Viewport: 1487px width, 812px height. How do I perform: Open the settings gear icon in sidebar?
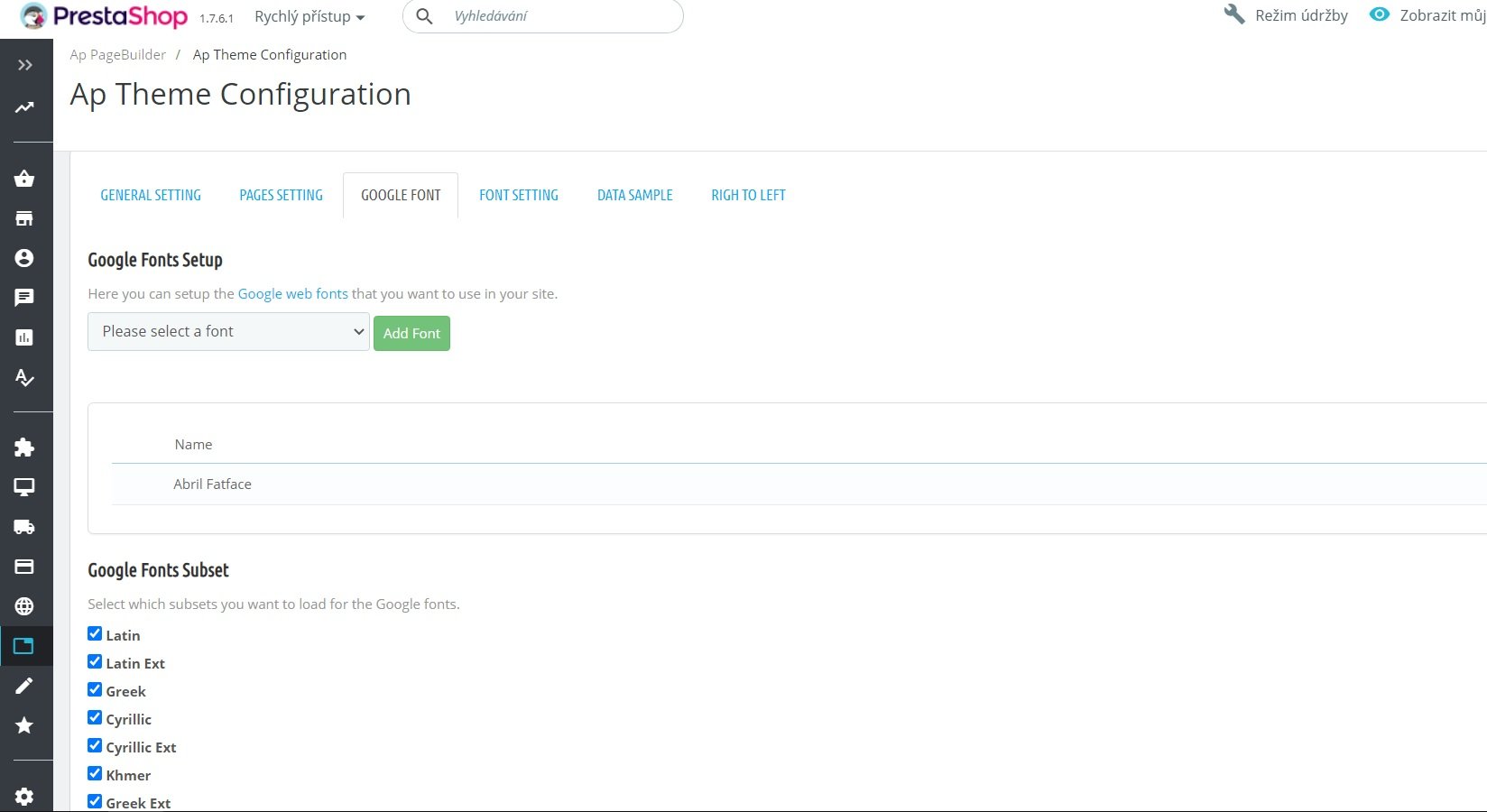click(24, 797)
